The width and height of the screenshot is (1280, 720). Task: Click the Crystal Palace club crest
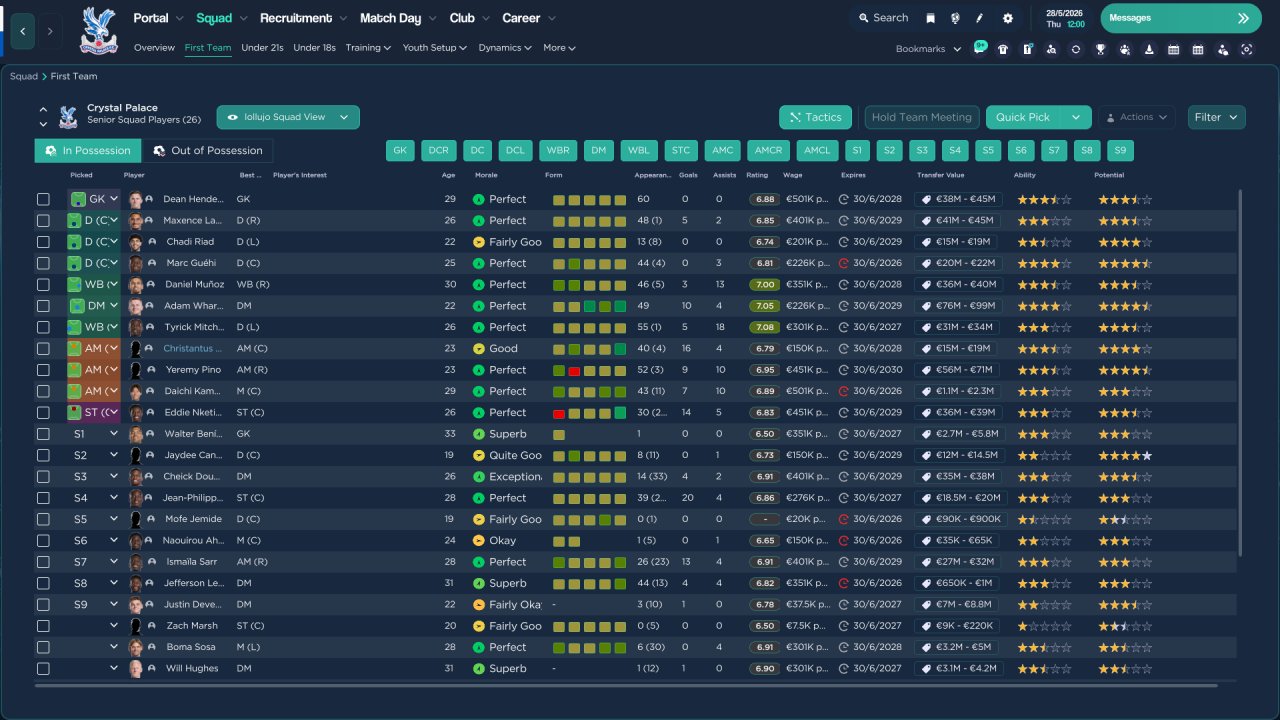click(98, 30)
